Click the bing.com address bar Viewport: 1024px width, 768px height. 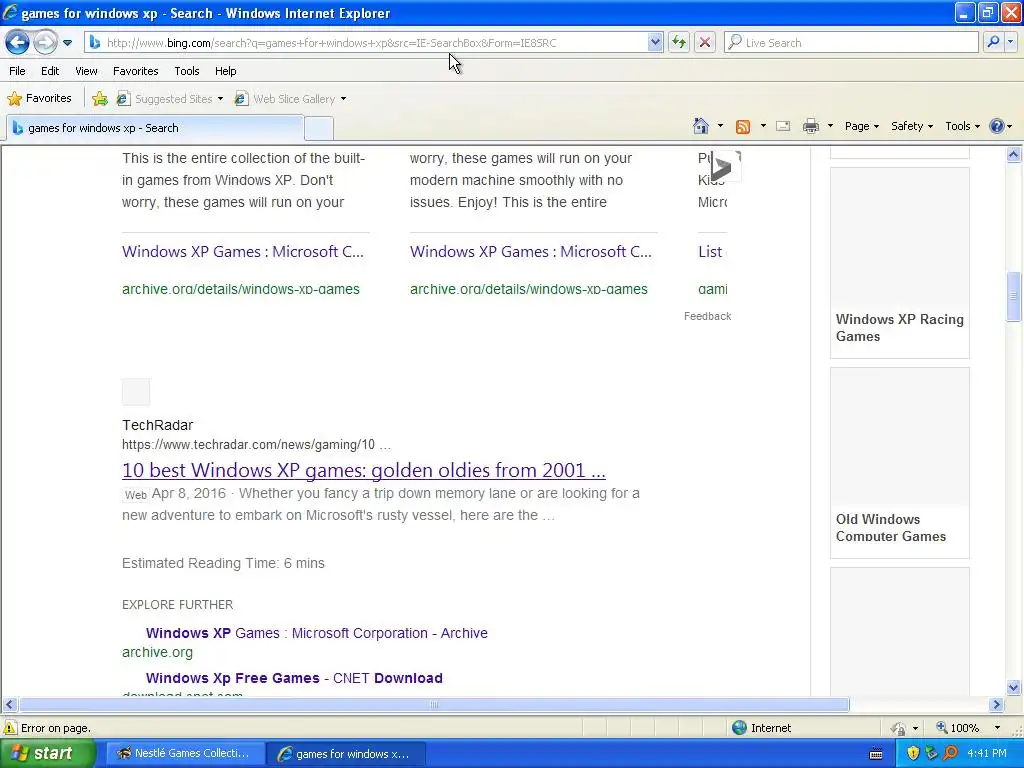pos(366,42)
